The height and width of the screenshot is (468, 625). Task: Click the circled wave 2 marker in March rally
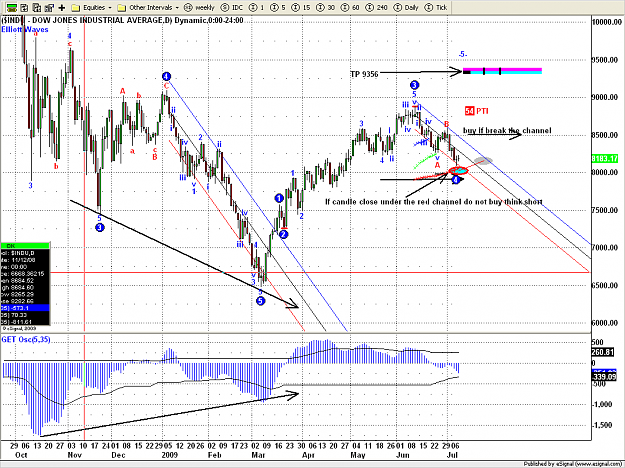click(x=283, y=234)
